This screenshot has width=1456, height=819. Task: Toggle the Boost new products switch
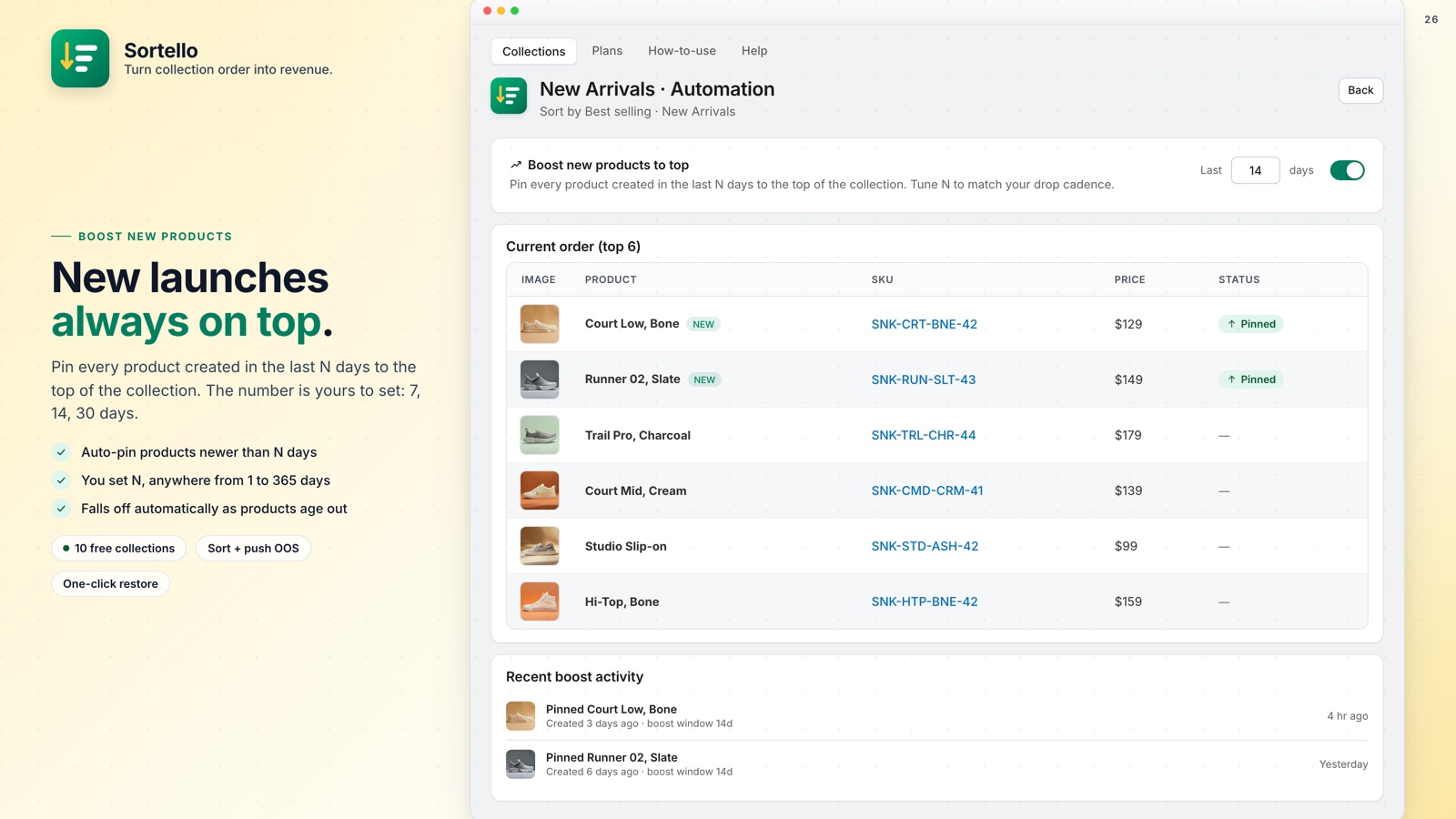[x=1347, y=170]
